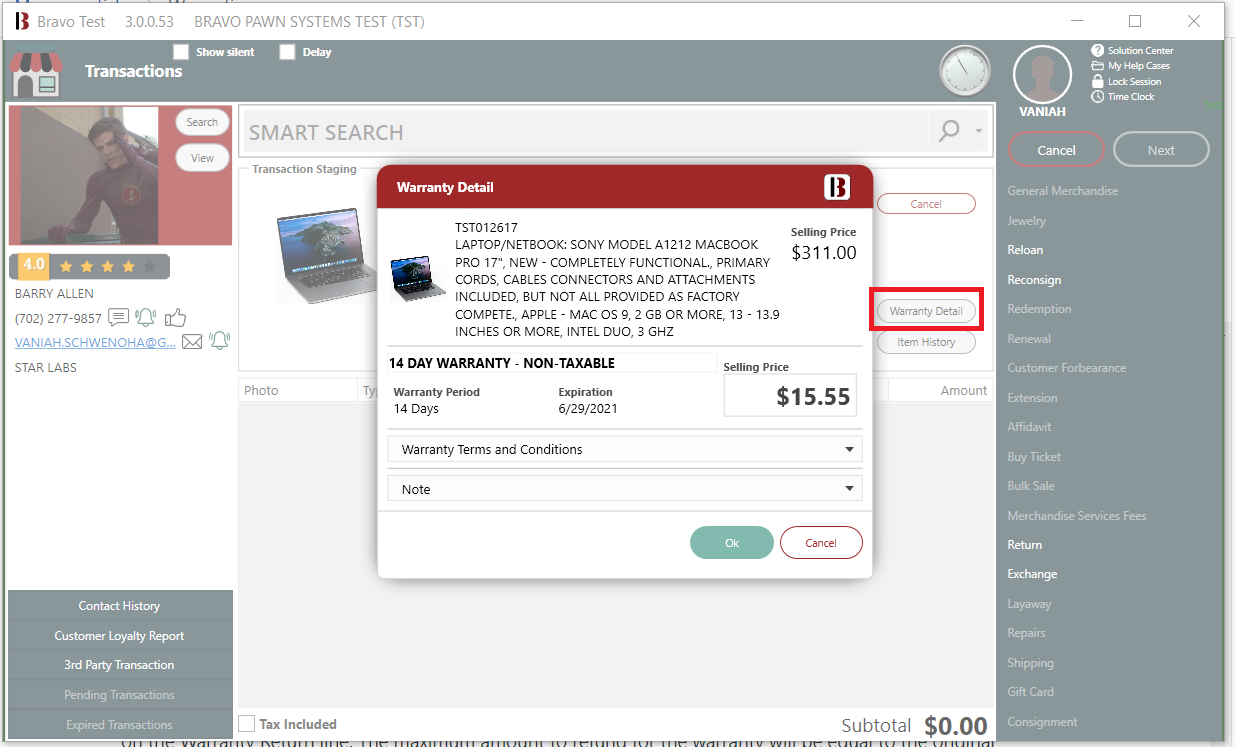Toggle the Delay checkbox

click(x=287, y=52)
